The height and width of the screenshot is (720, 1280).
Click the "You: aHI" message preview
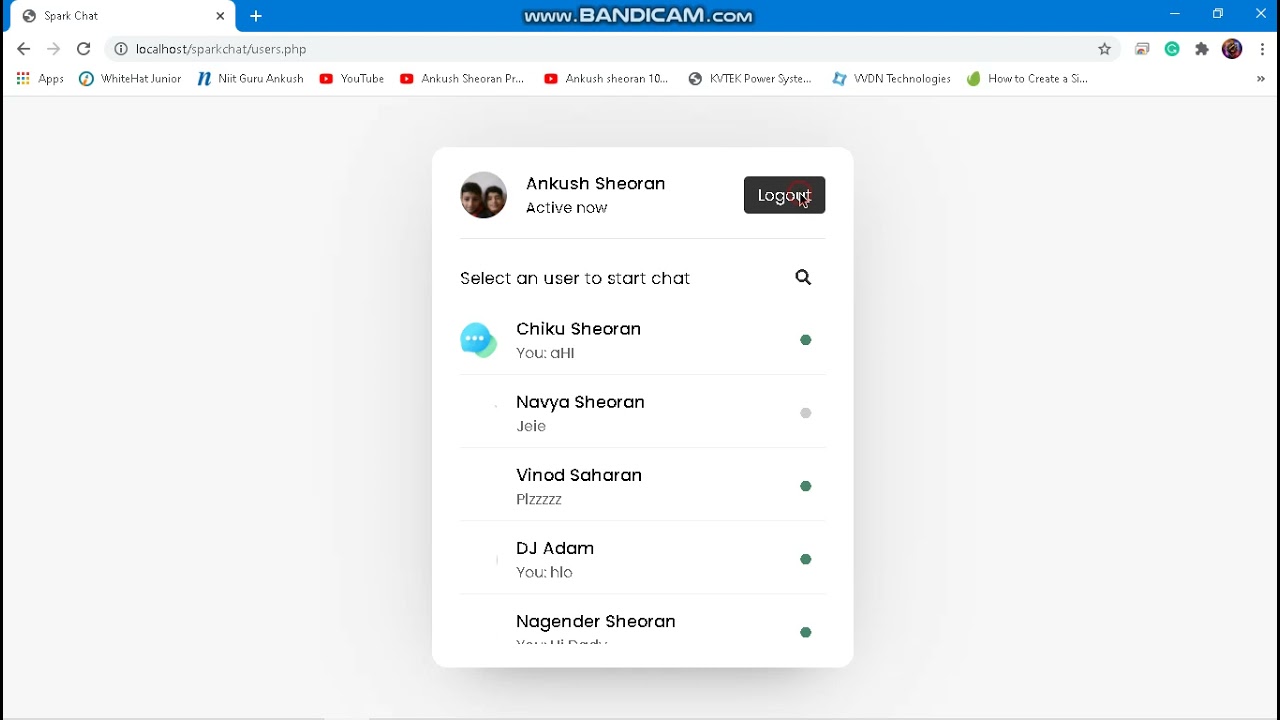(545, 353)
